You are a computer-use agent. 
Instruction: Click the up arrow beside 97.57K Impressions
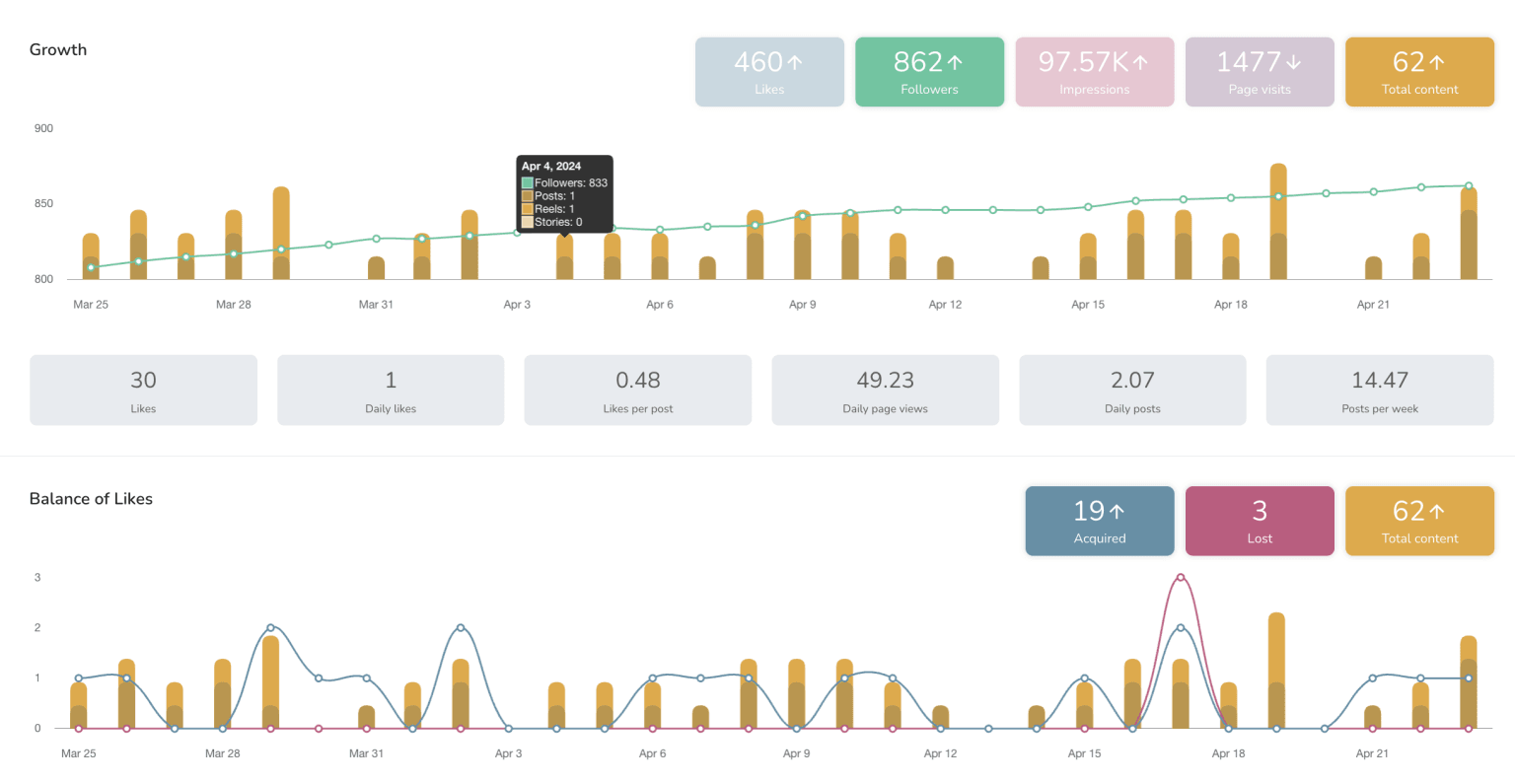1141,62
